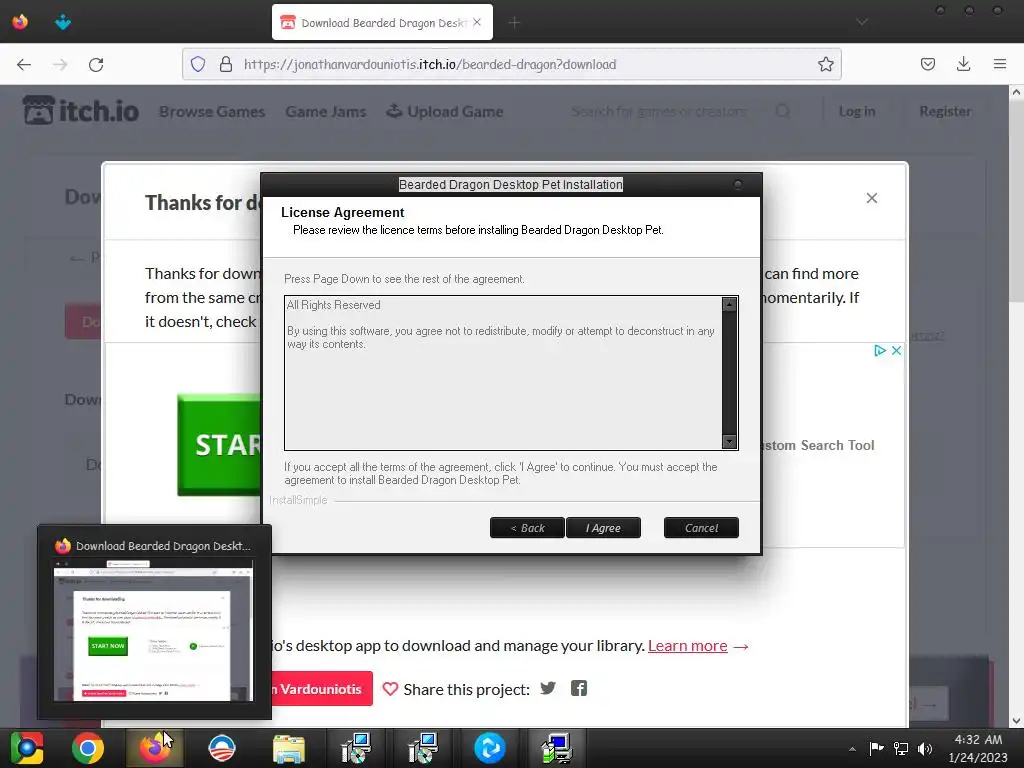1024x768 pixels.
Task: Go back with Firefox back arrow
Action: click(24, 64)
